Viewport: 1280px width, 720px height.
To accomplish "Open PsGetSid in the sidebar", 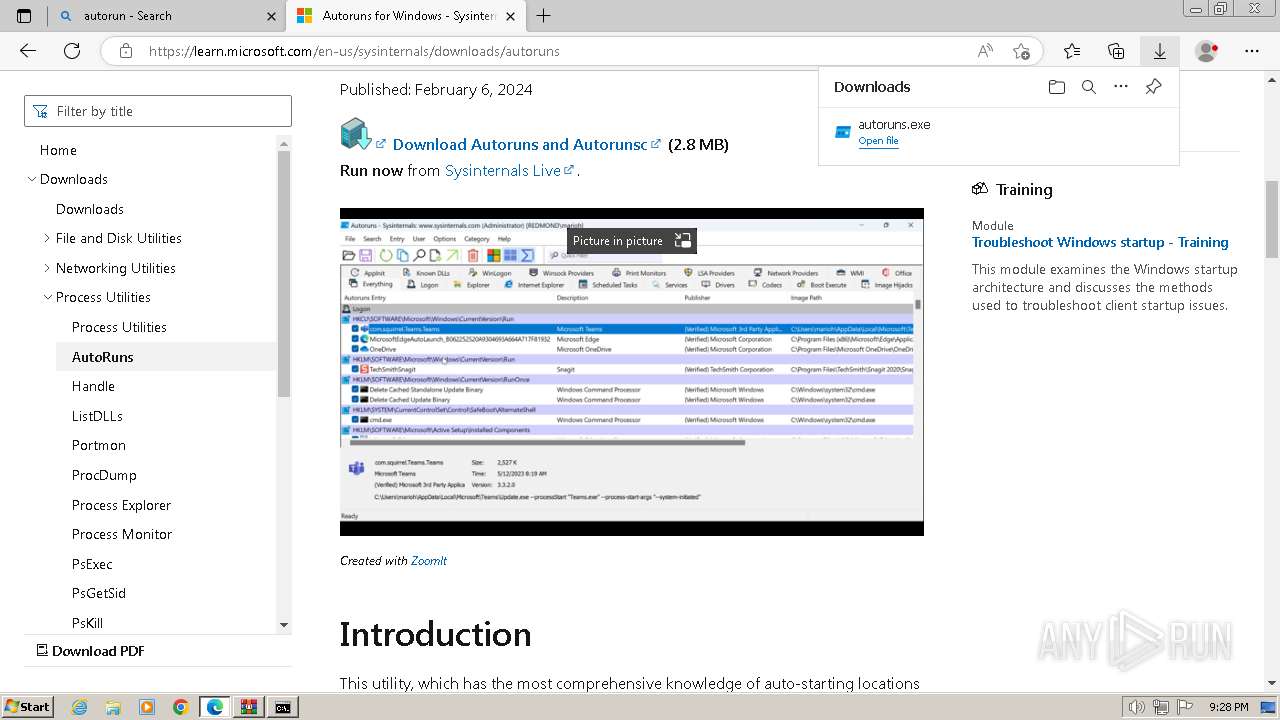I will pos(99,593).
